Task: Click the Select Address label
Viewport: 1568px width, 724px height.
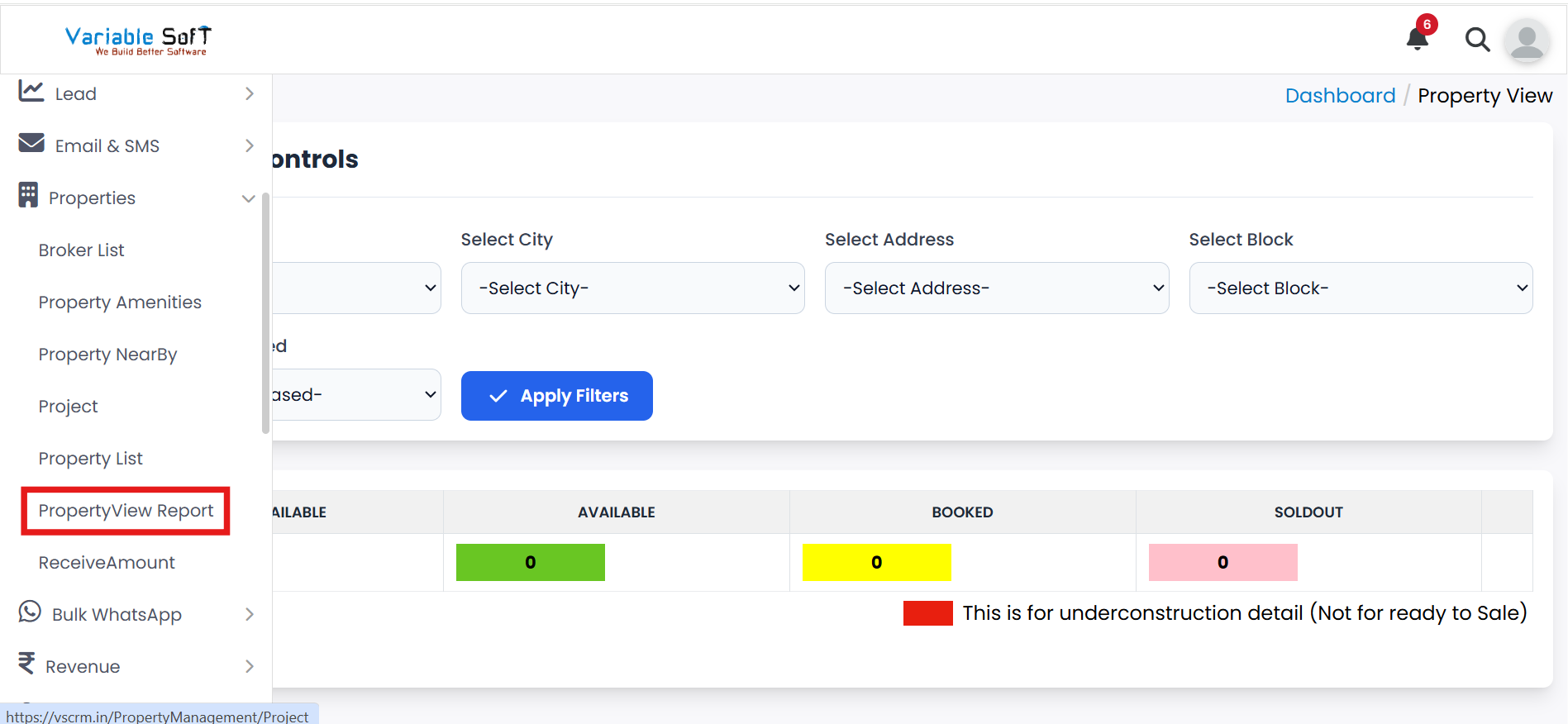Action: pyautogui.click(x=889, y=240)
